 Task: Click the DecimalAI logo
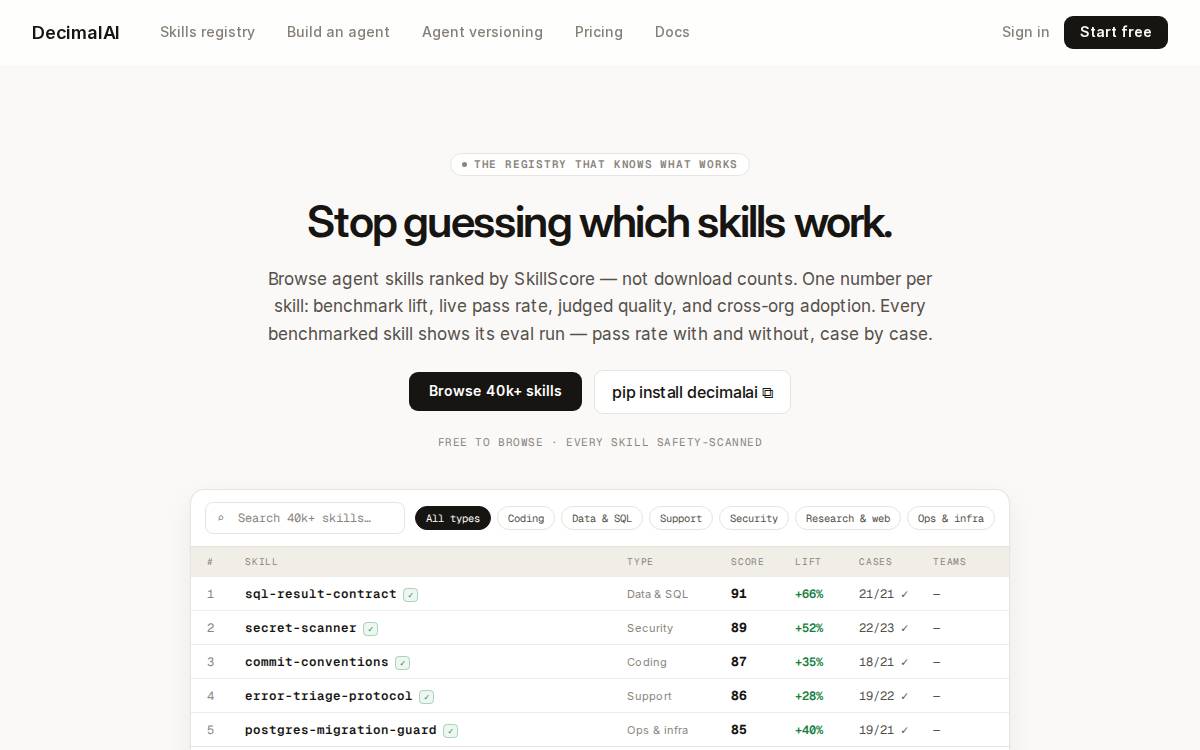(75, 32)
